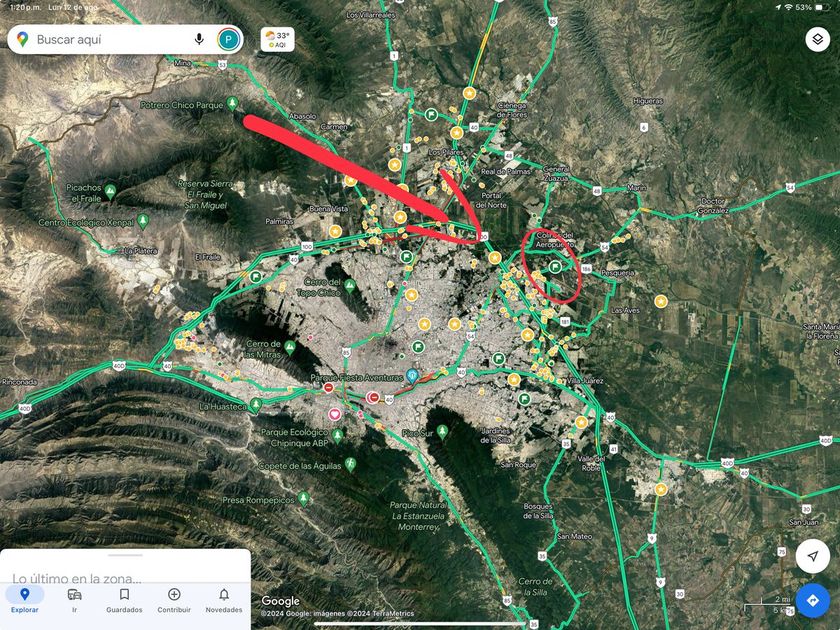The width and height of the screenshot is (840, 630).
Task: Tap the pink heart saved place marker
Action: (335, 414)
